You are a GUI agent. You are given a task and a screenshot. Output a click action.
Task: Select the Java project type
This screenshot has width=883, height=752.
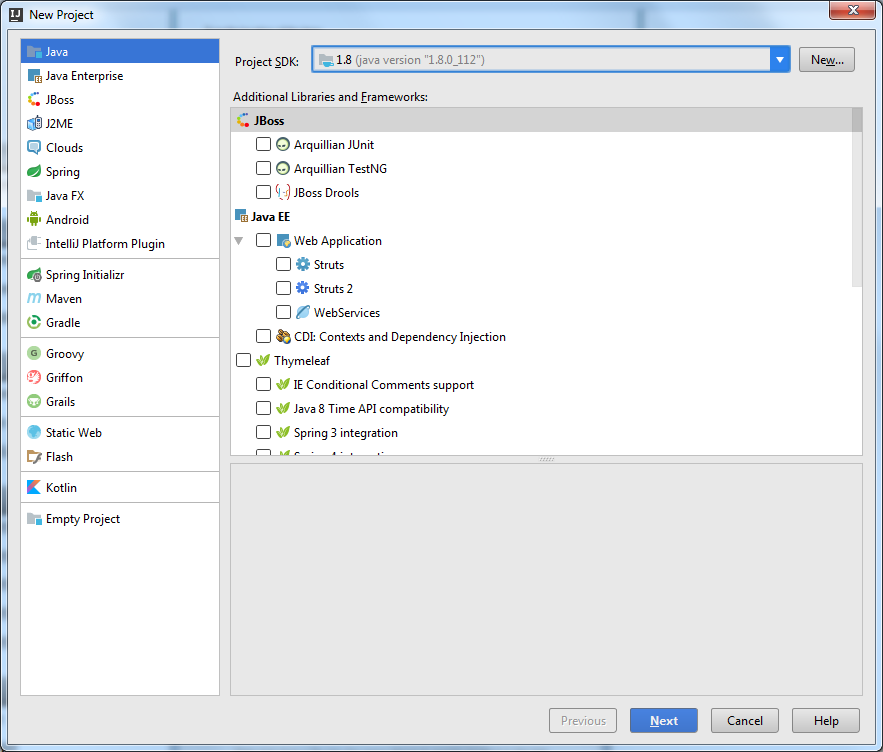tap(120, 51)
